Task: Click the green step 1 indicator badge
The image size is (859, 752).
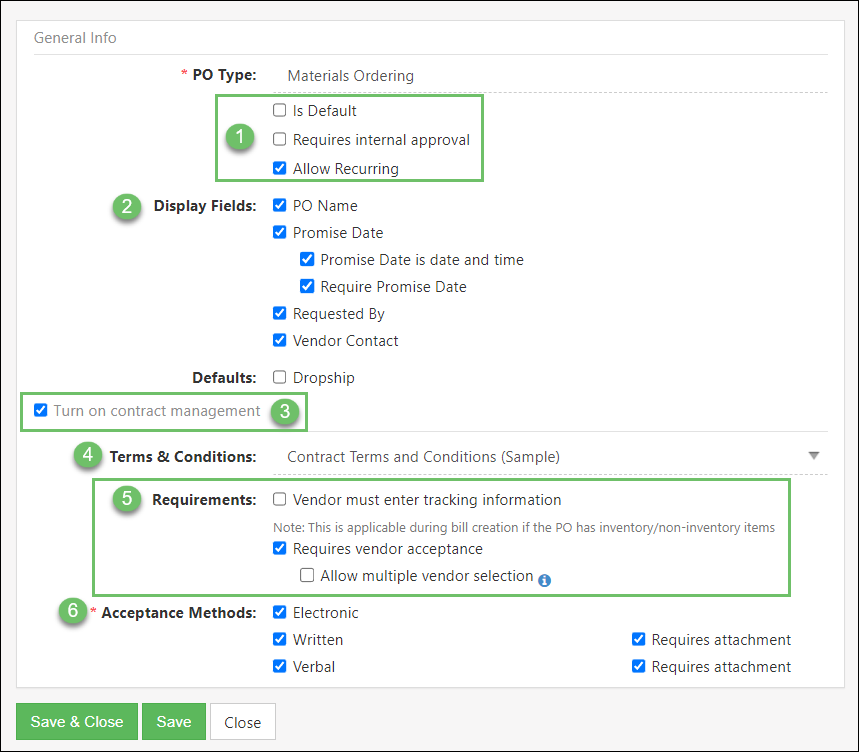Action: 239,138
